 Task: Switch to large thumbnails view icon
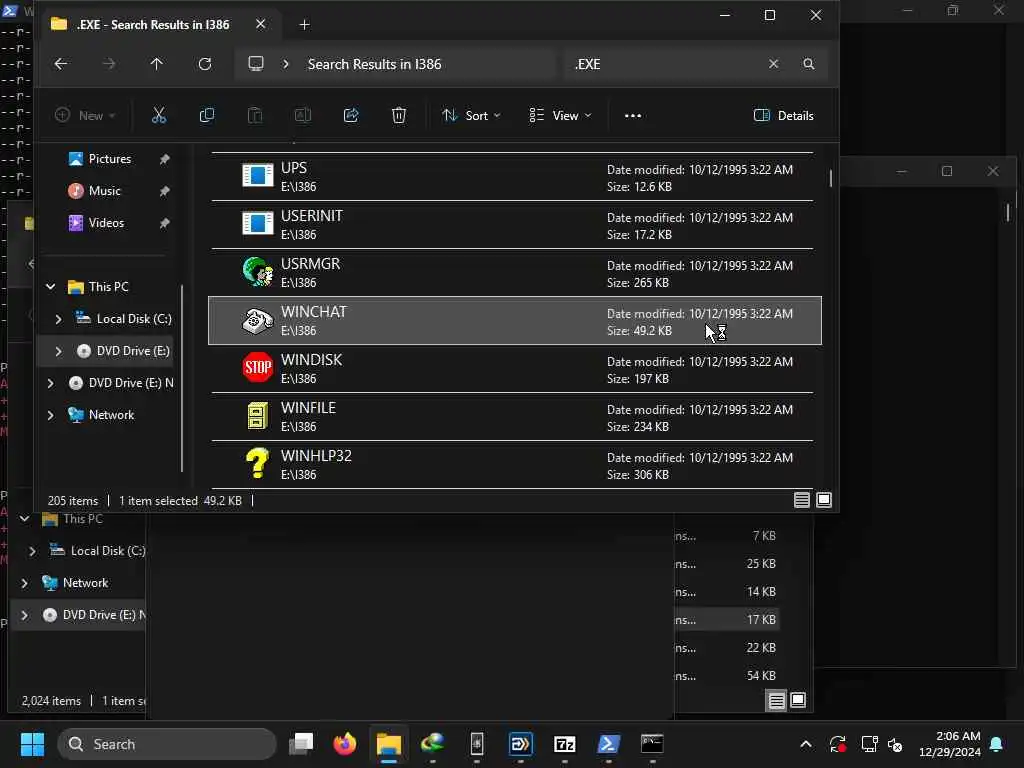[x=824, y=500]
